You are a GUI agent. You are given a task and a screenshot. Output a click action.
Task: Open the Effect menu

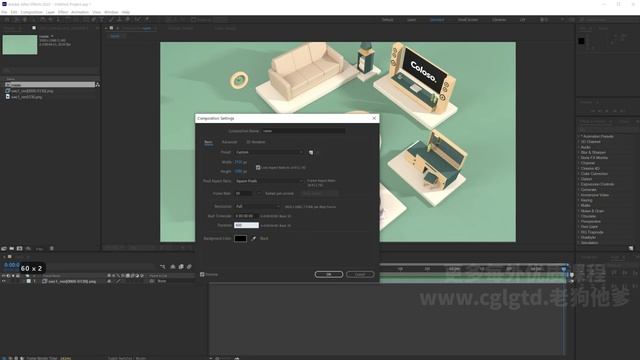click(x=63, y=12)
